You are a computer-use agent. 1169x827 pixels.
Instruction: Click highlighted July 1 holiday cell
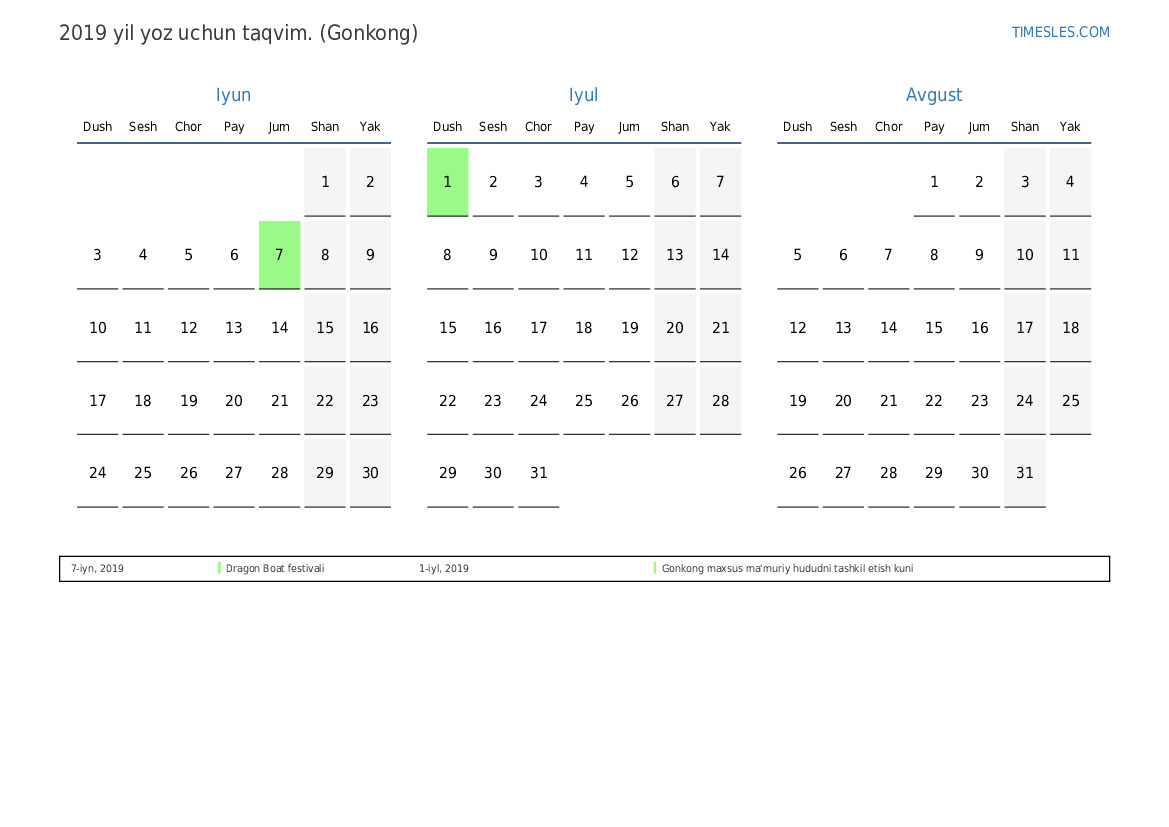tap(447, 182)
